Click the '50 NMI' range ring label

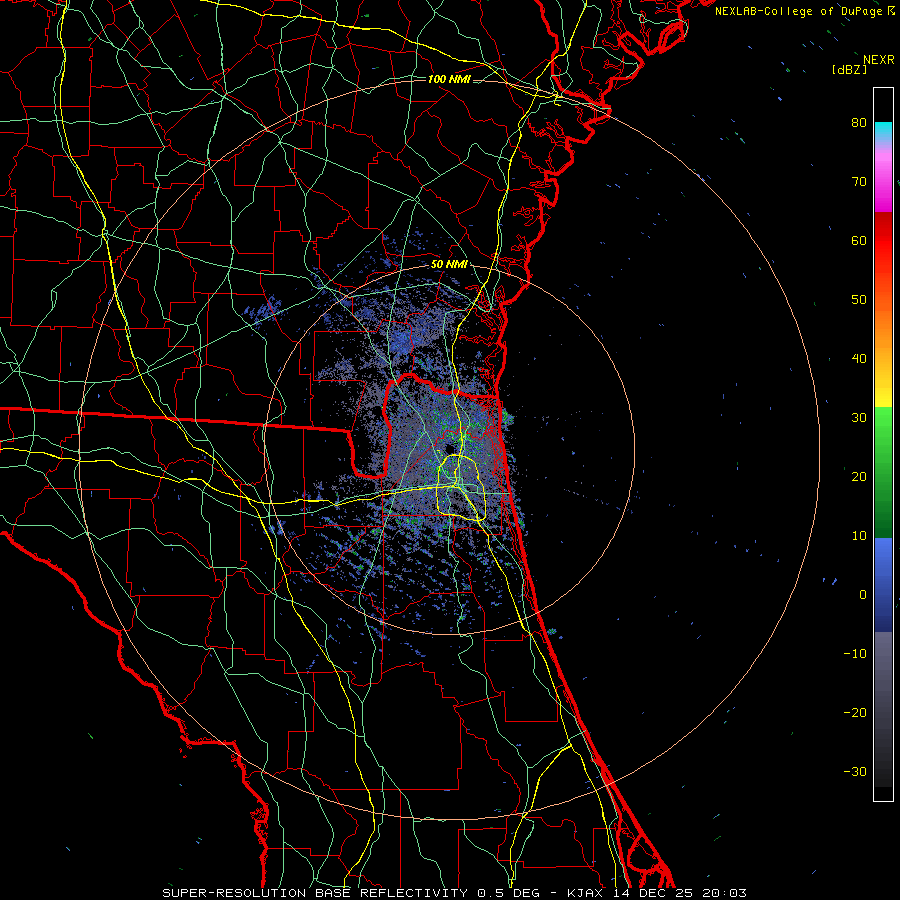point(449,265)
